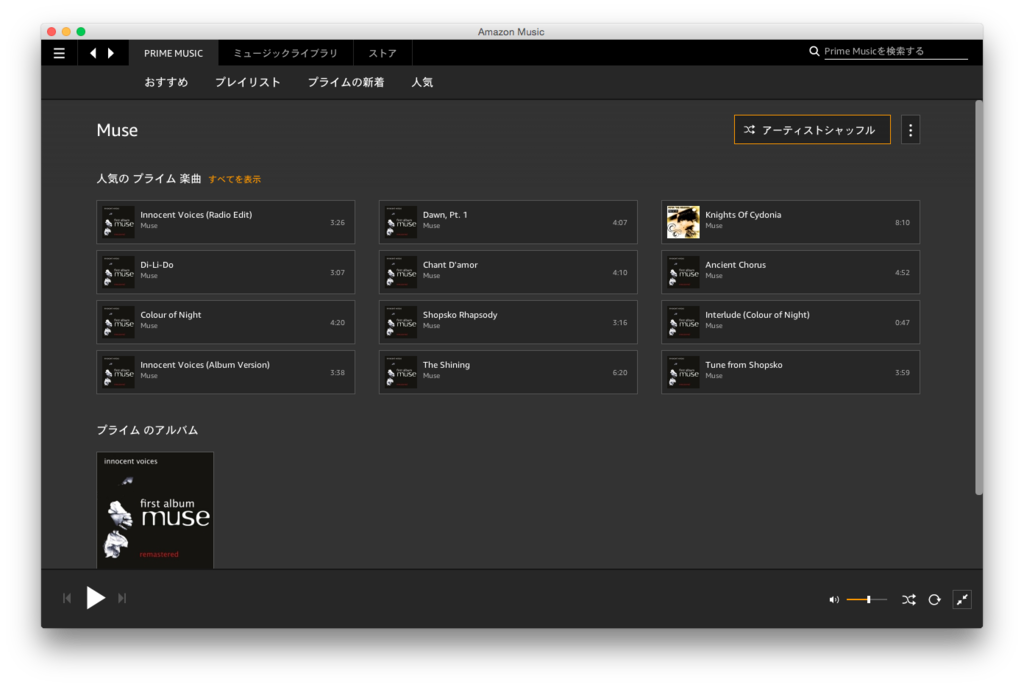This screenshot has width=1024, height=687.
Task: Click the すべてを表示 link
Action: pos(234,179)
